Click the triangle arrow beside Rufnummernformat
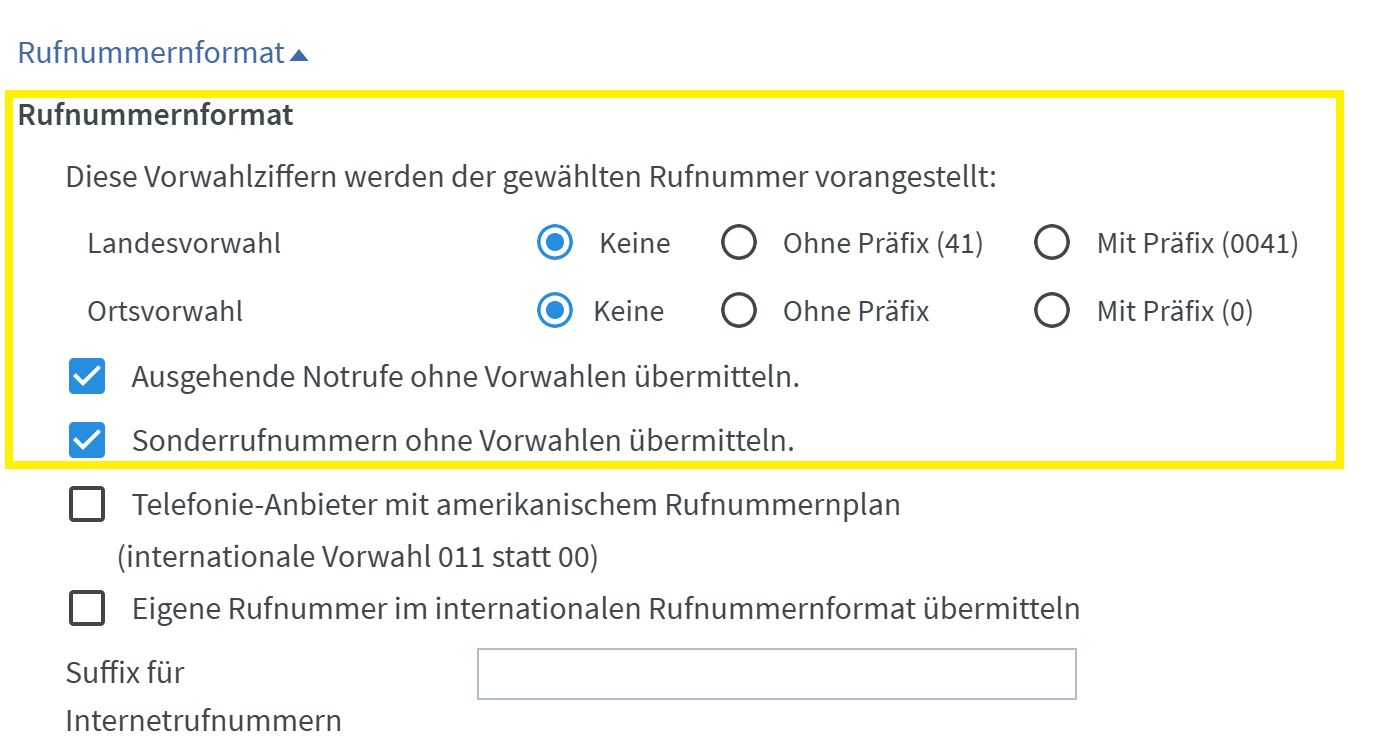The image size is (1390, 750). click(299, 55)
